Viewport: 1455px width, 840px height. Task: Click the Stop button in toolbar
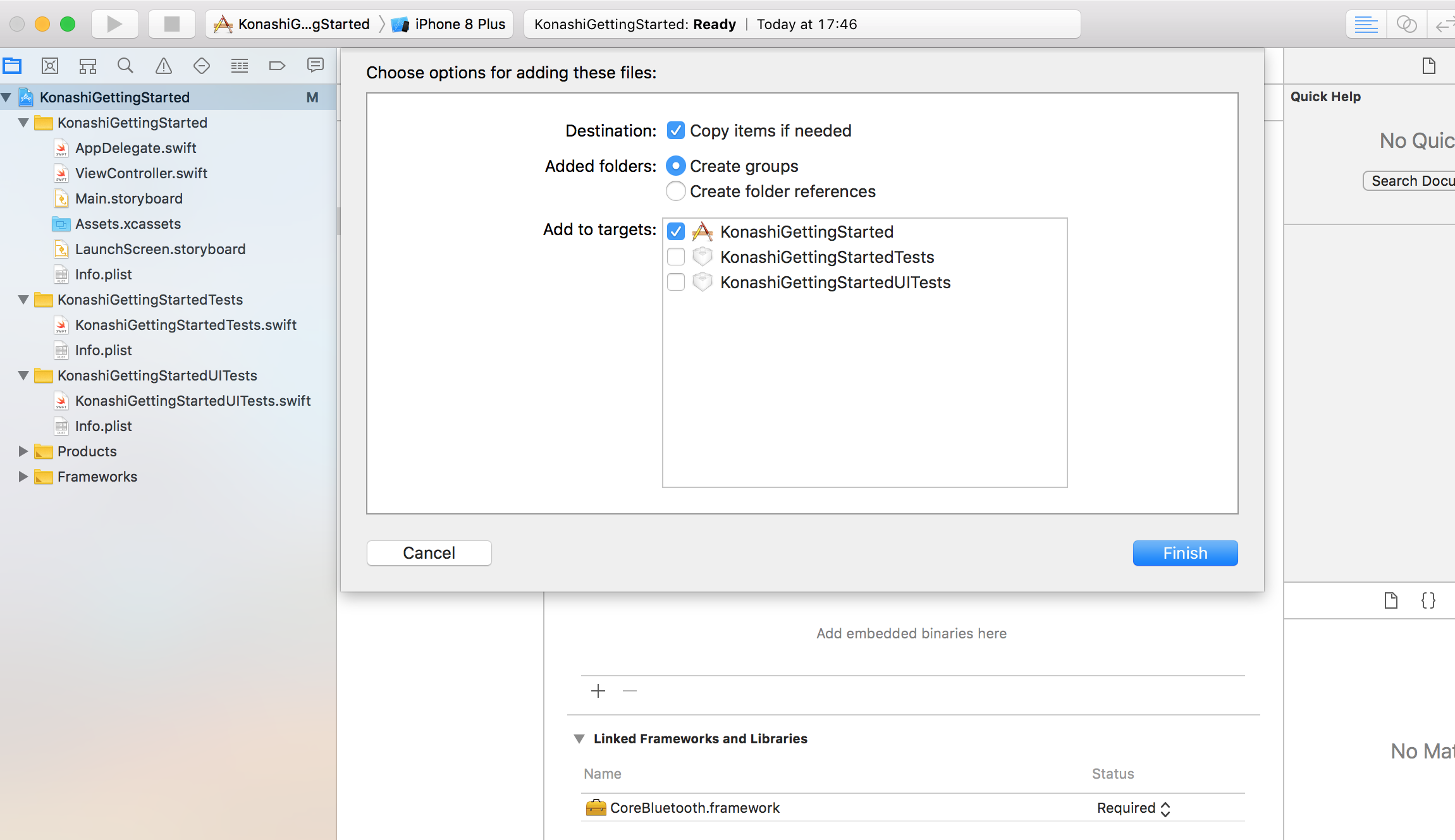point(171,24)
